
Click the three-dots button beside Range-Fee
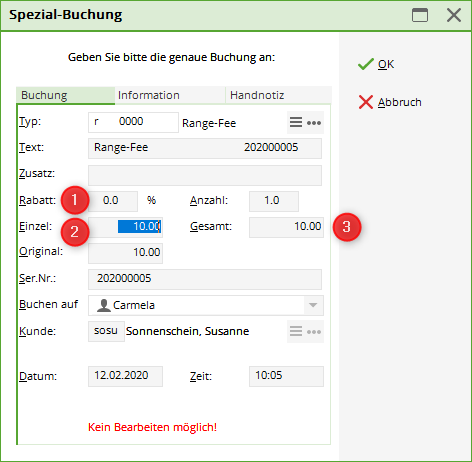click(x=314, y=123)
